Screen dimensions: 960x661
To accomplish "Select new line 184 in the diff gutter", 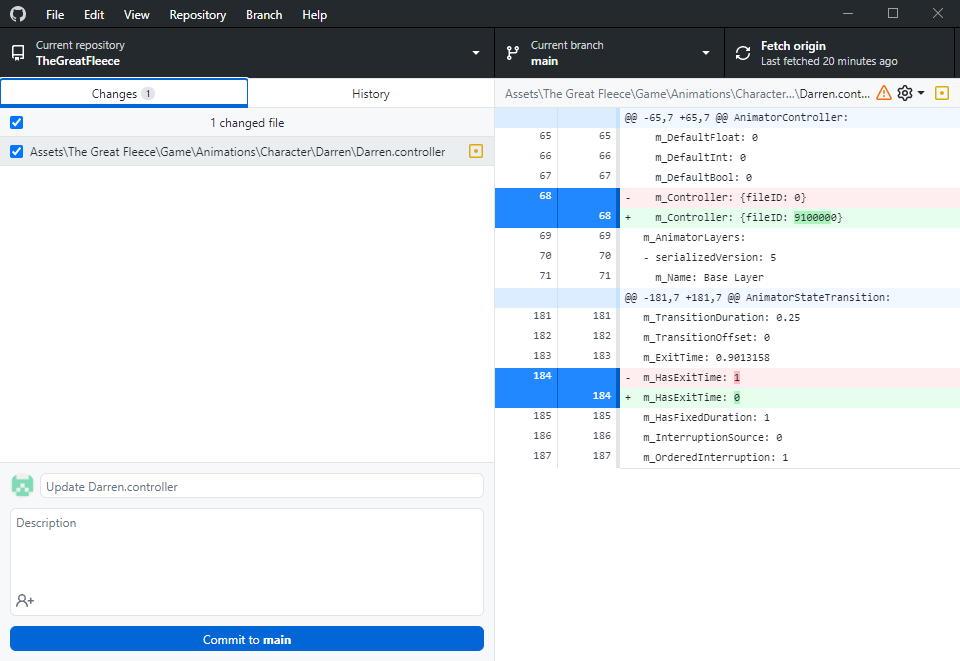I will click(588, 397).
